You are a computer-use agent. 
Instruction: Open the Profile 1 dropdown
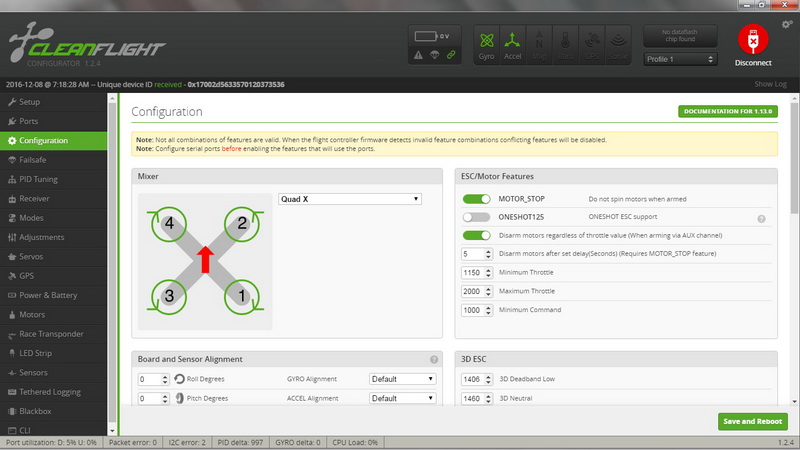point(680,59)
